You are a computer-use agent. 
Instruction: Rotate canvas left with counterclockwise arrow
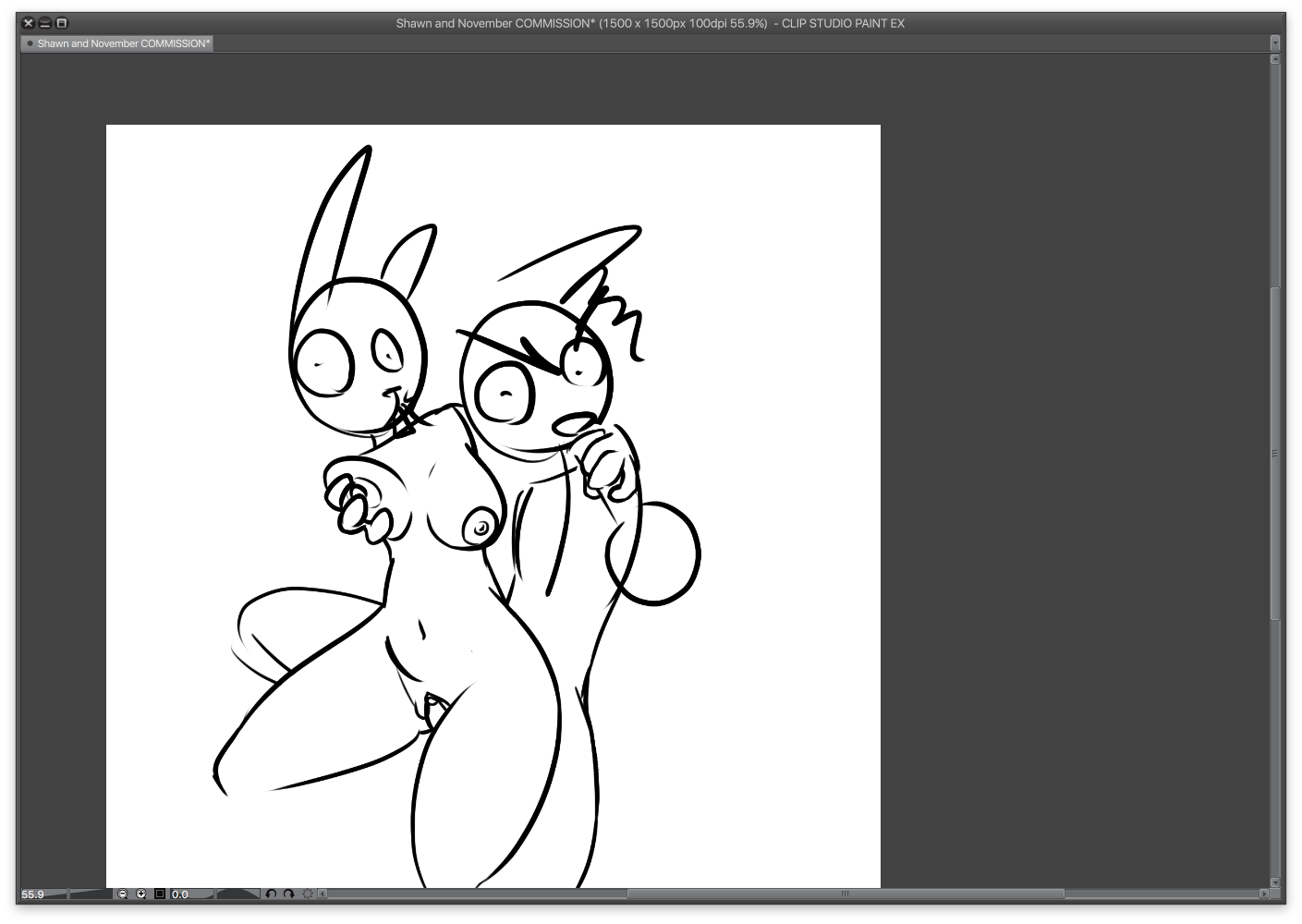pos(271,894)
